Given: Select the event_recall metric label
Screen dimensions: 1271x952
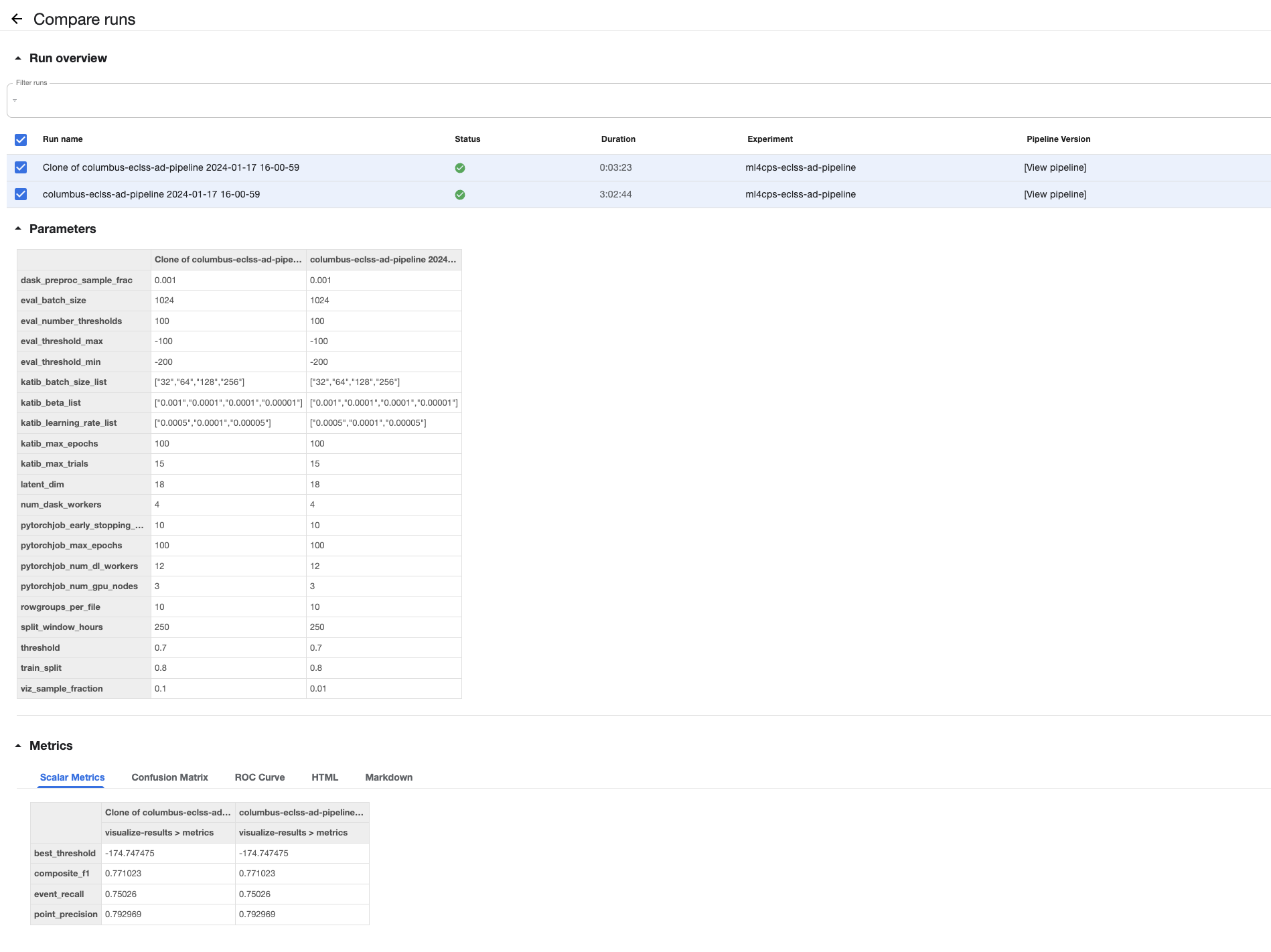Looking at the screenshot, I should (59, 894).
